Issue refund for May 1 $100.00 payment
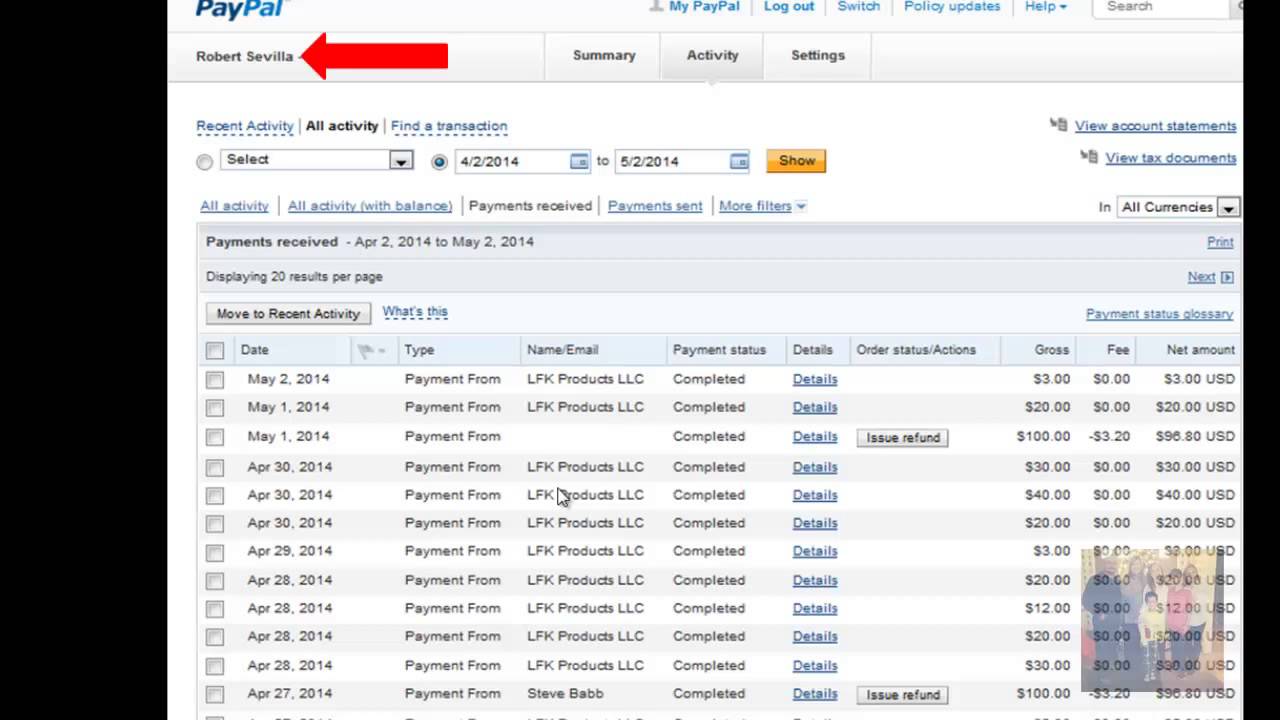 click(903, 438)
